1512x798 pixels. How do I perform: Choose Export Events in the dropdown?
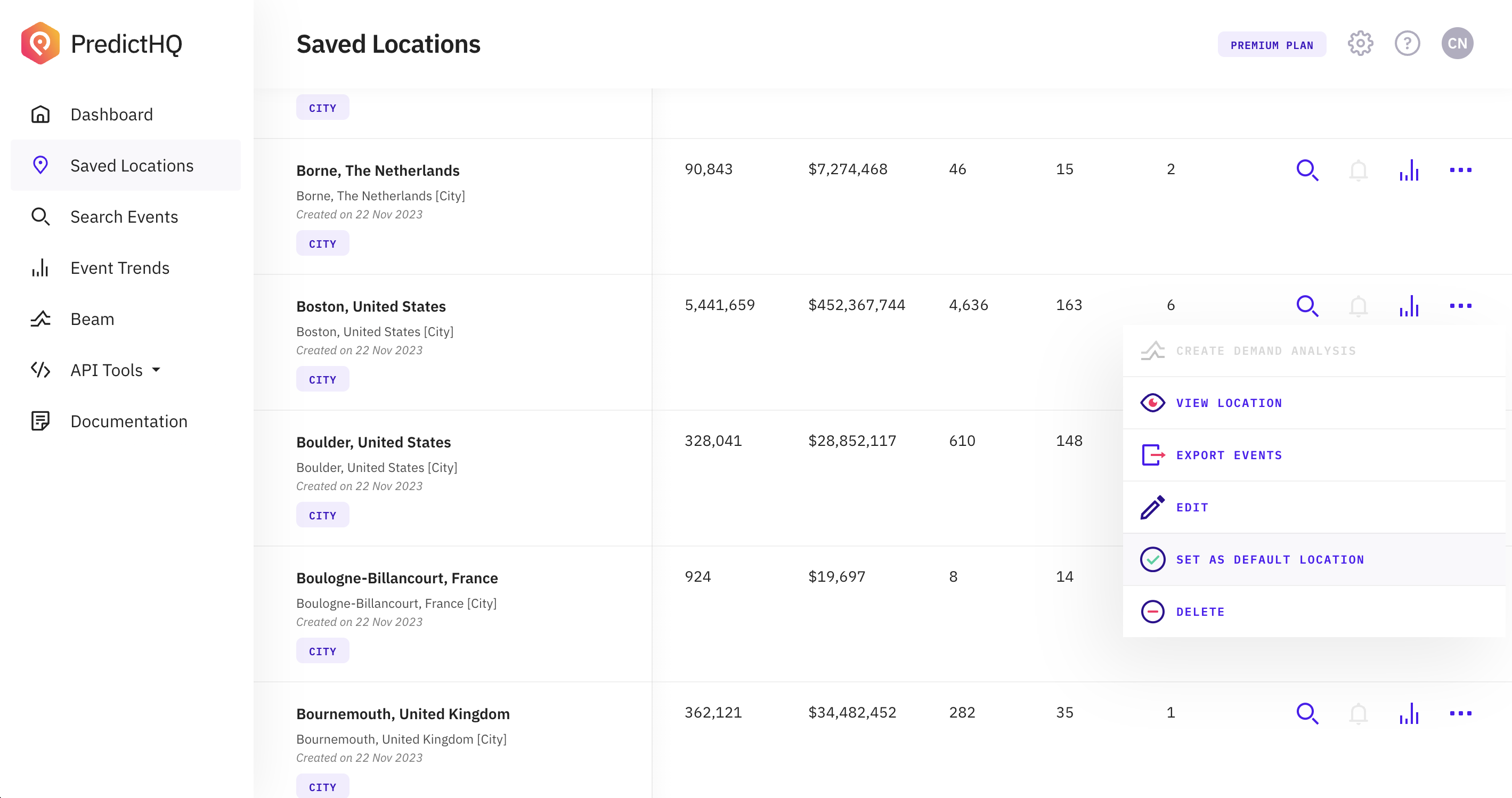(x=1229, y=455)
